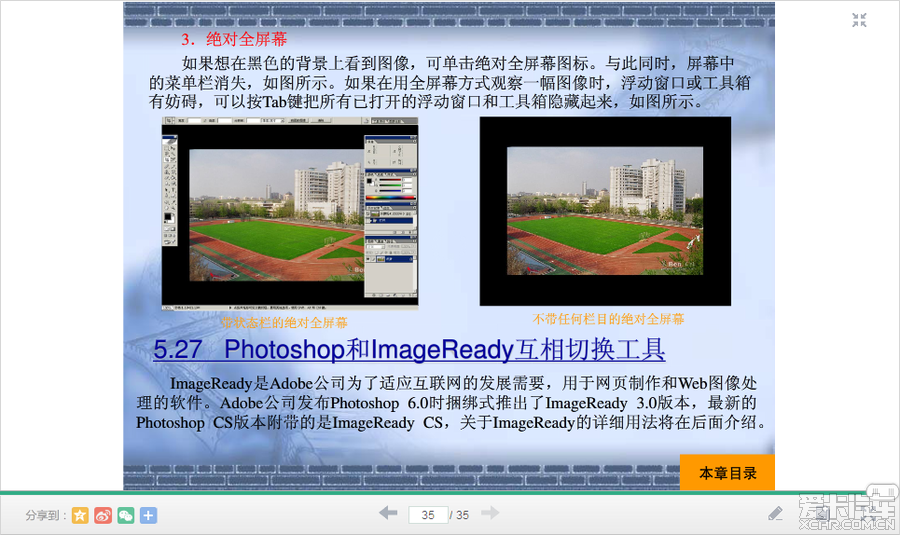Click the 本章目录 orange button
This screenshot has width=900, height=535.
tap(727, 472)
